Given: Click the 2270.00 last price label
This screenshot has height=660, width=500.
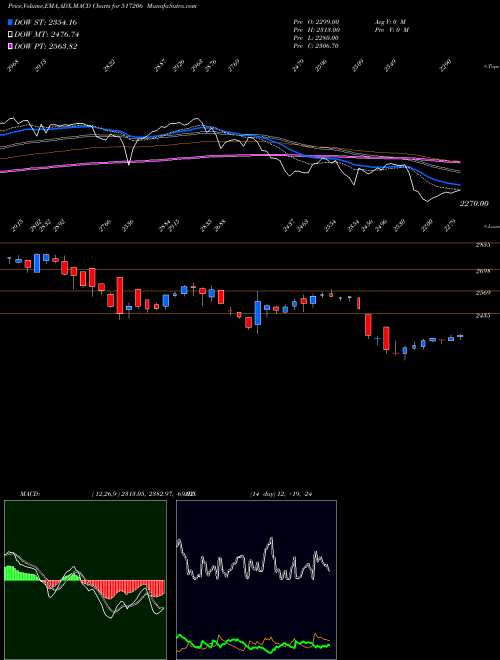Looking at the screenshot, I should click(x=474, y=203).
